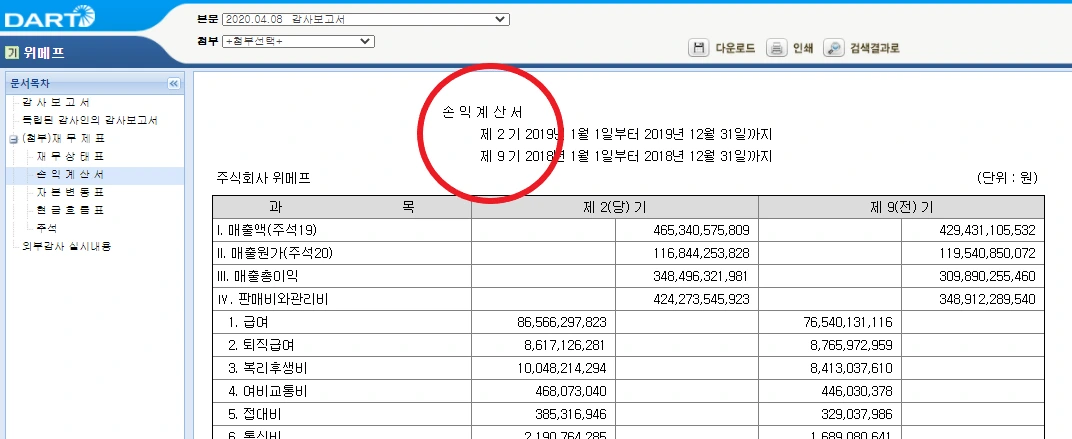Click the (단위 : 원) unit label
Image resolution: width=1072 pixels, height=439 pixels.
[1007, 178]
